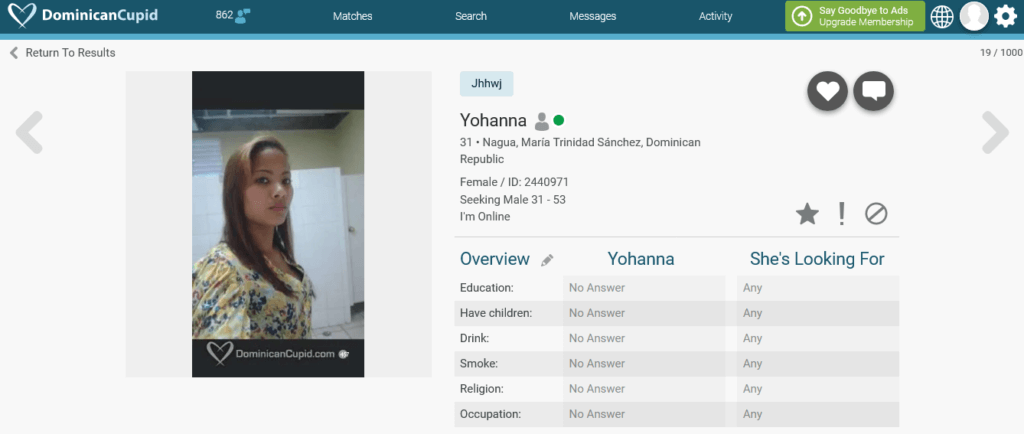The width and height of the screenshot is (1024, 434).
Task: Open the Search menu
Action: coord(471,16)
